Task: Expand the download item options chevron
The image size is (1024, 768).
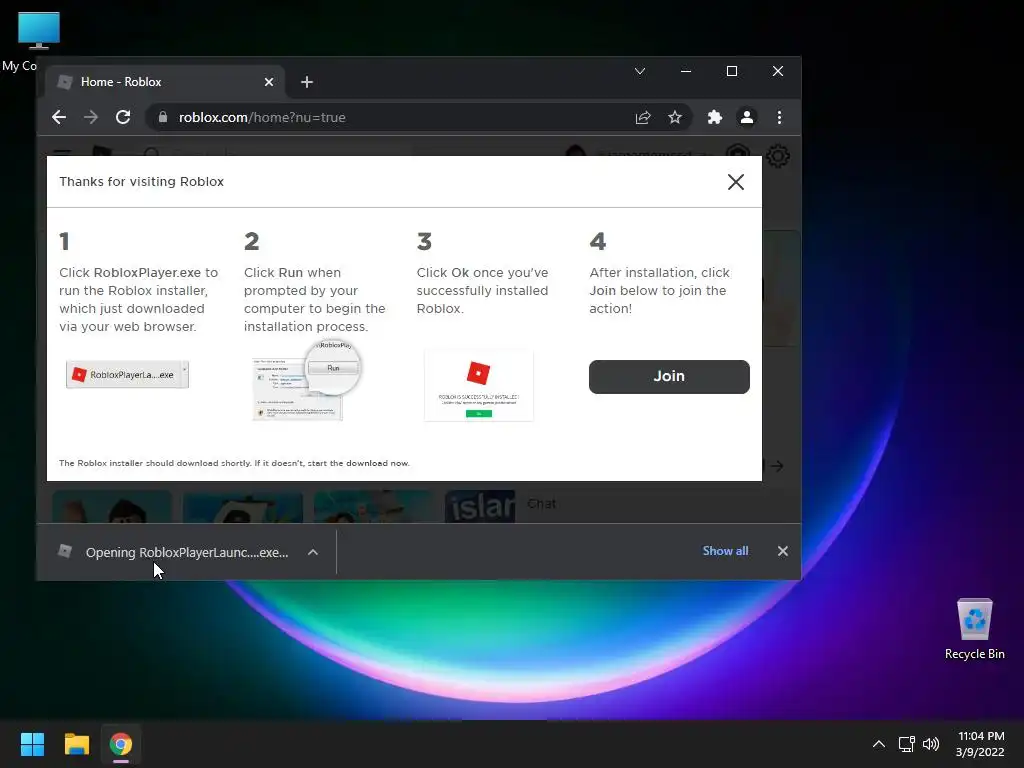Action: (313, 552)
